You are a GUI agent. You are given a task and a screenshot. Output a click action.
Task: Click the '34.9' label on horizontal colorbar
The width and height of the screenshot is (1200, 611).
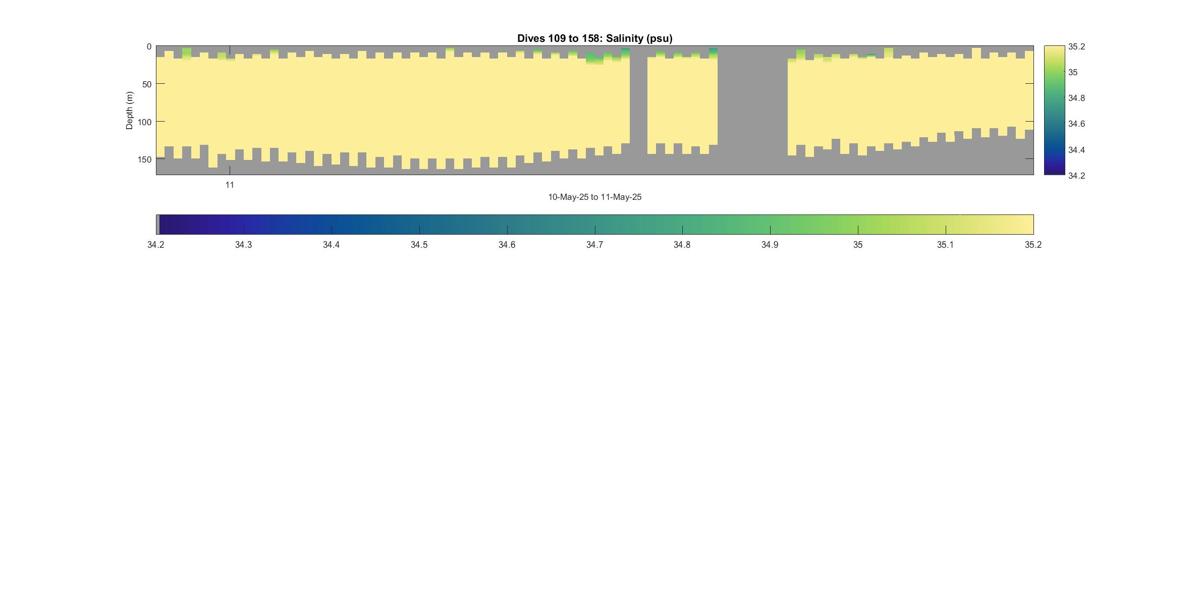(x=769, y=245)
